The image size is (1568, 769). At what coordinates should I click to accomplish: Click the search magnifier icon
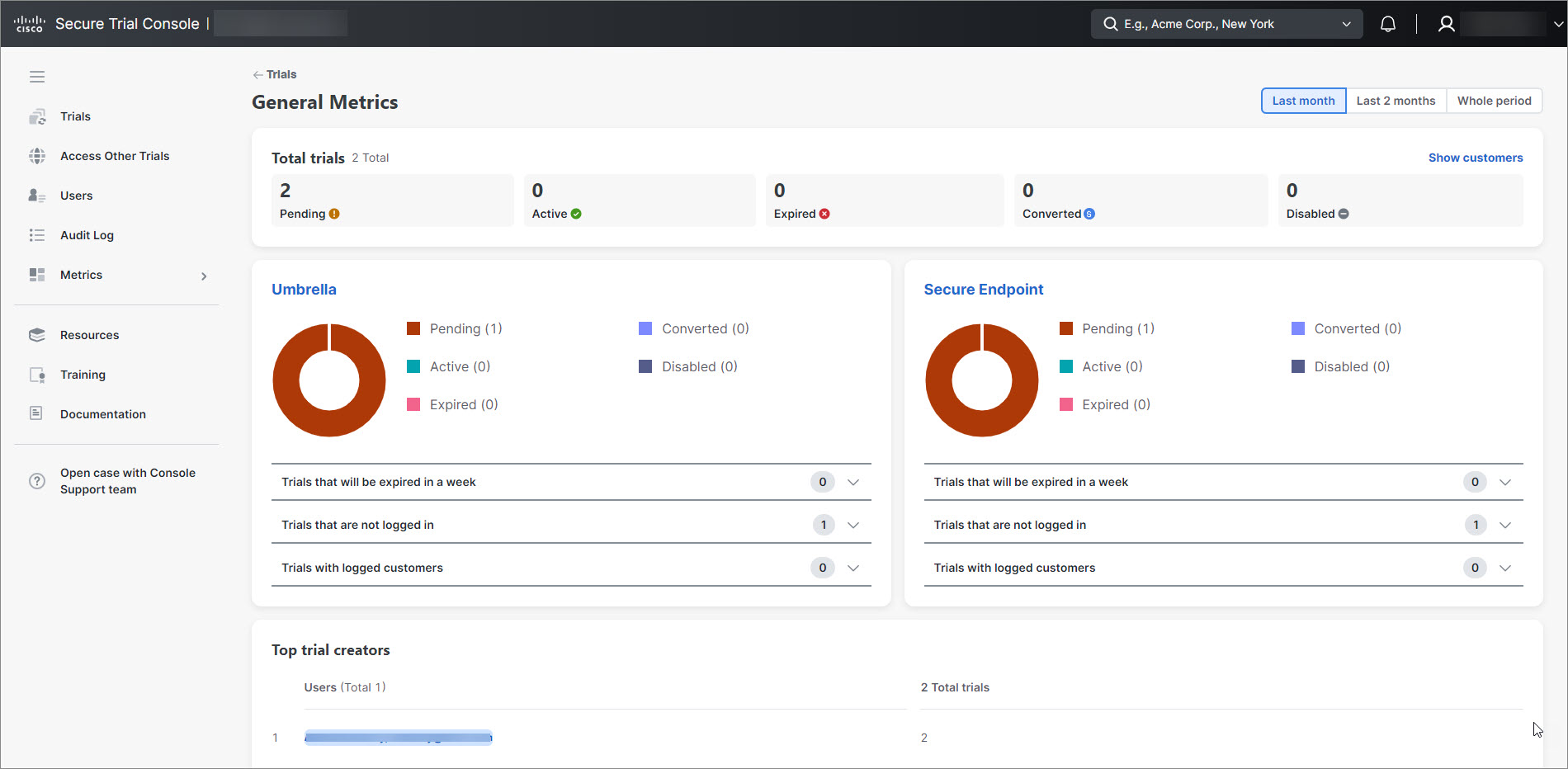pyautogui.click(x=1111, y=24)
